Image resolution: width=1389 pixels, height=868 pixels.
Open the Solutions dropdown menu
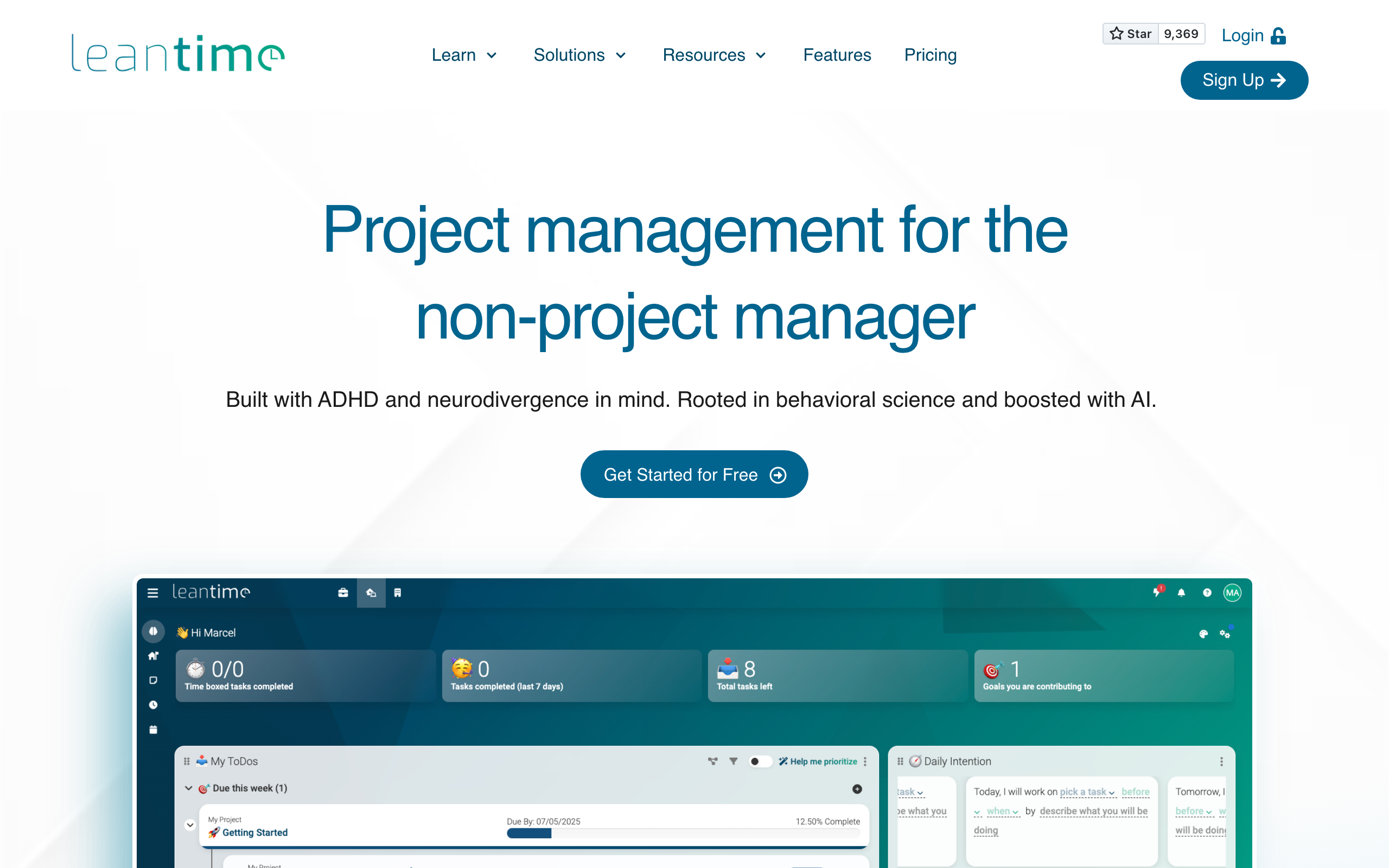coord(579,55)
